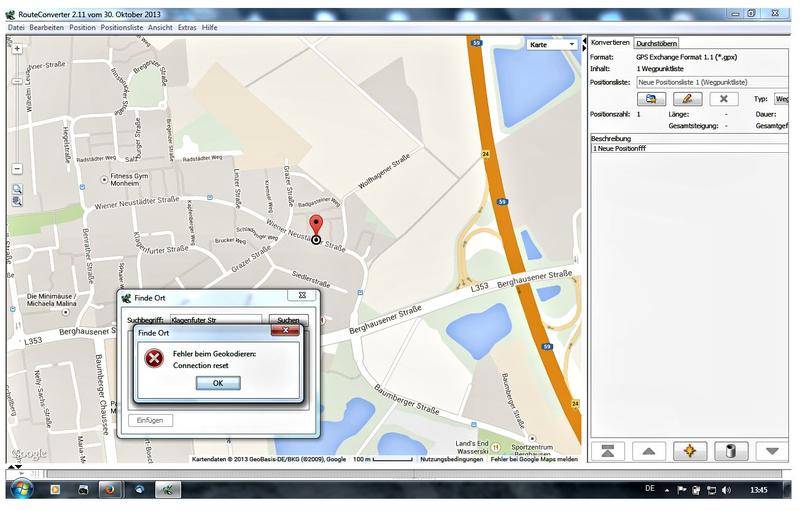Viewport: 800px width, 511px height.
Task: Open the Positionsliste menu
Action: pyautogui.click(x=121, y=28)
